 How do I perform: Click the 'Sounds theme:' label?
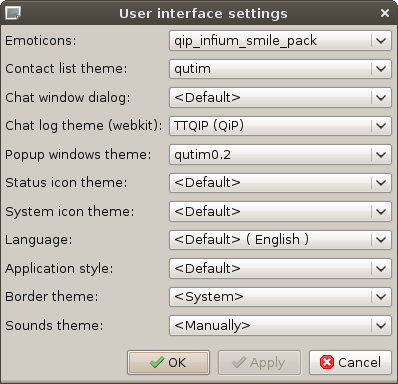54,326
